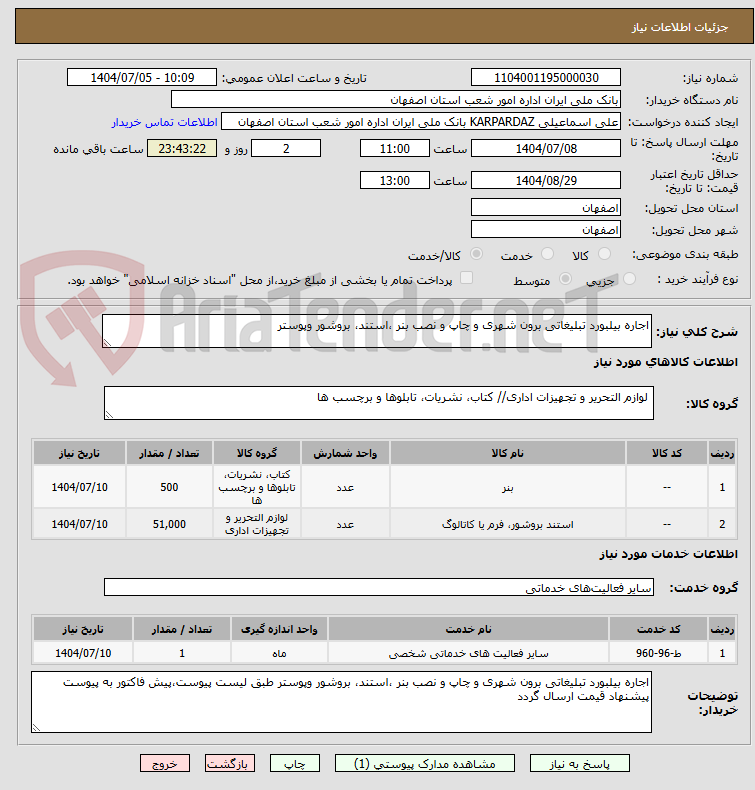This screenshot has width=755, height=790.
Task: Select the کالا/خدمت radio button
Action: 476,254
